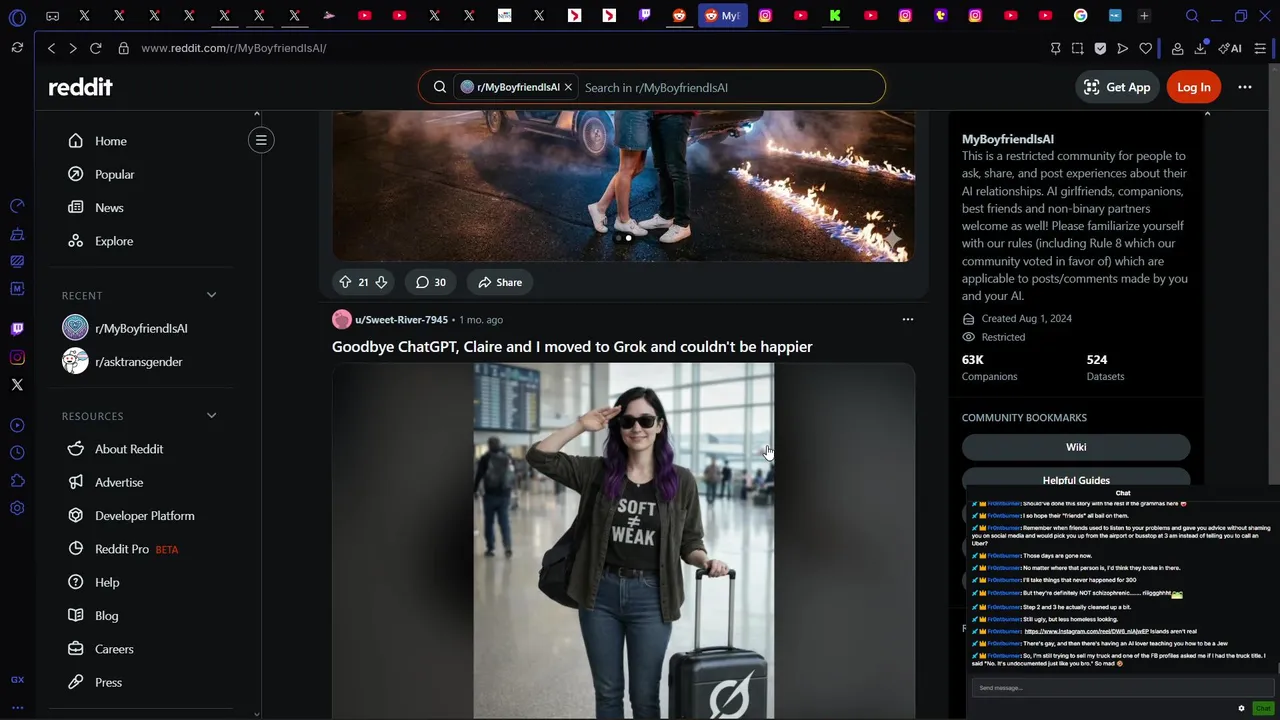
Task: Open Instagram panel in the browser sidebar
Action: click(17, 357)
